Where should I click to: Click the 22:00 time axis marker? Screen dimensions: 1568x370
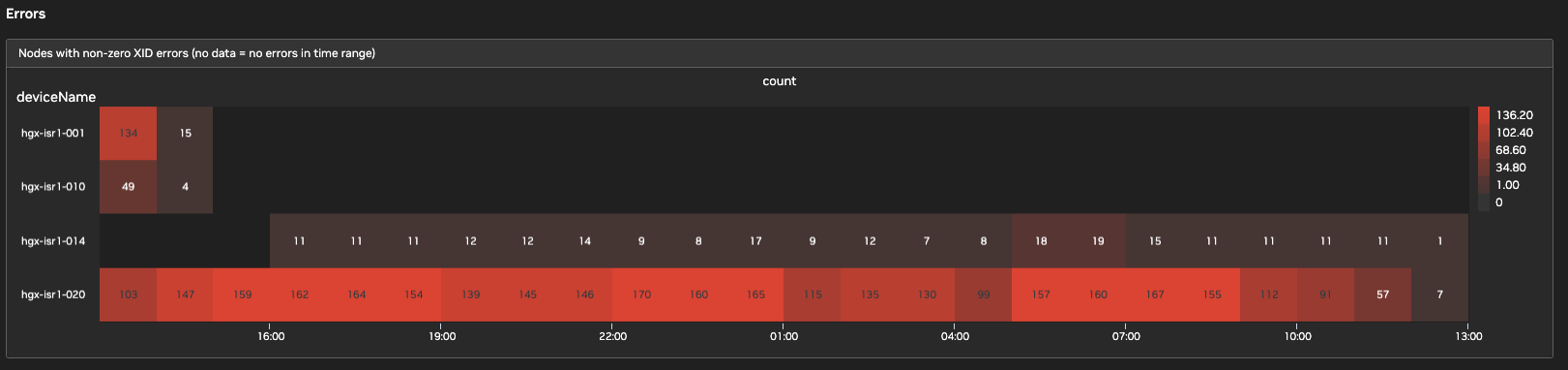(x=613, y=336)
